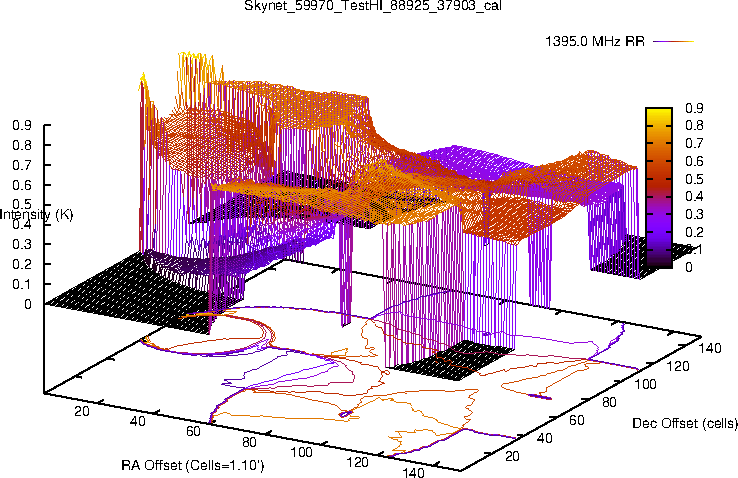Click the 0.5 label on the color bar

click(694, 179)
